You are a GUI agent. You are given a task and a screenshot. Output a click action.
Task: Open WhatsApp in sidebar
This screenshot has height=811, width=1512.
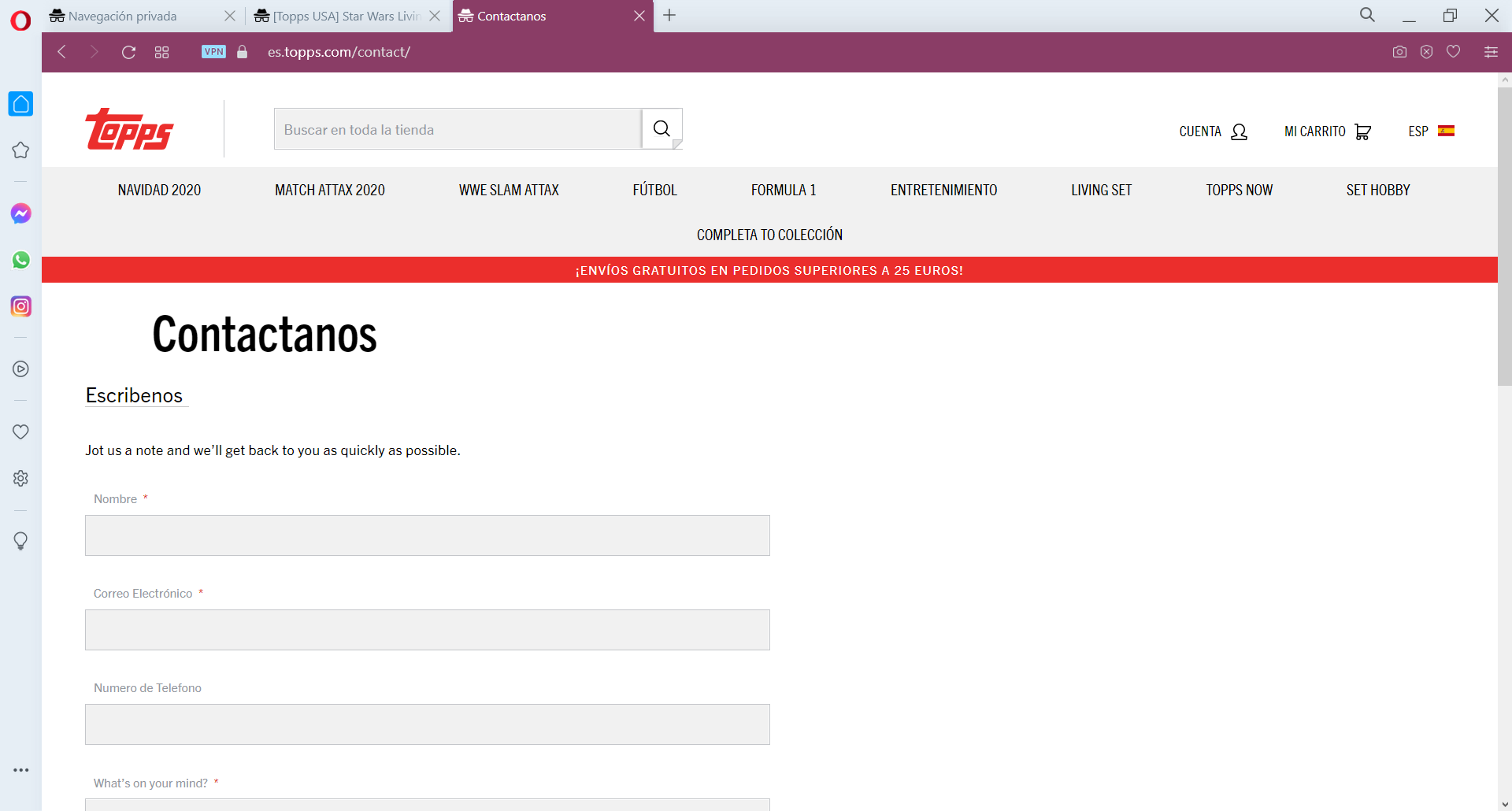coord(20,260)
